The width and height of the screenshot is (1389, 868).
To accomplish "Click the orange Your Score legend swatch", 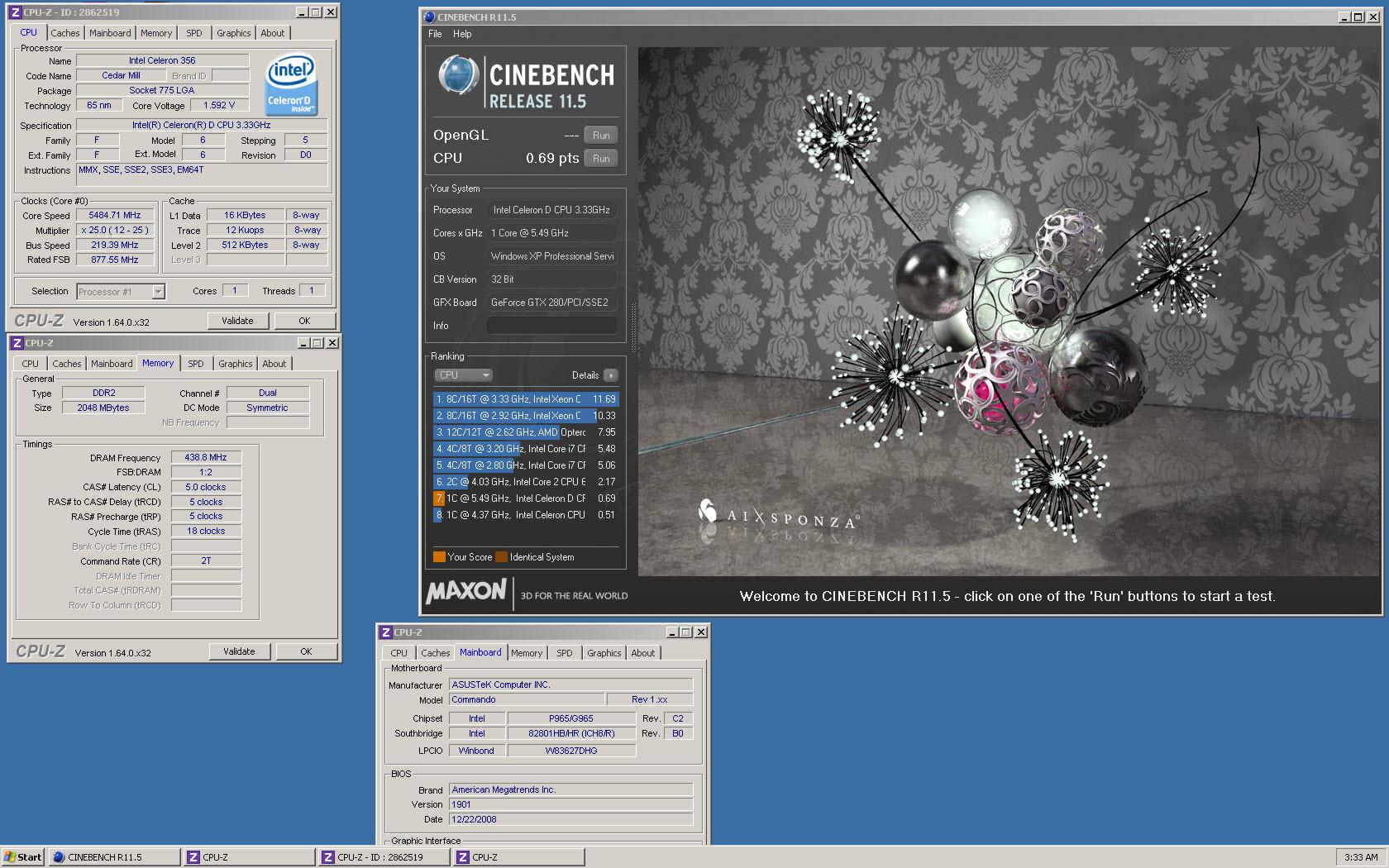I will [439, 557].
